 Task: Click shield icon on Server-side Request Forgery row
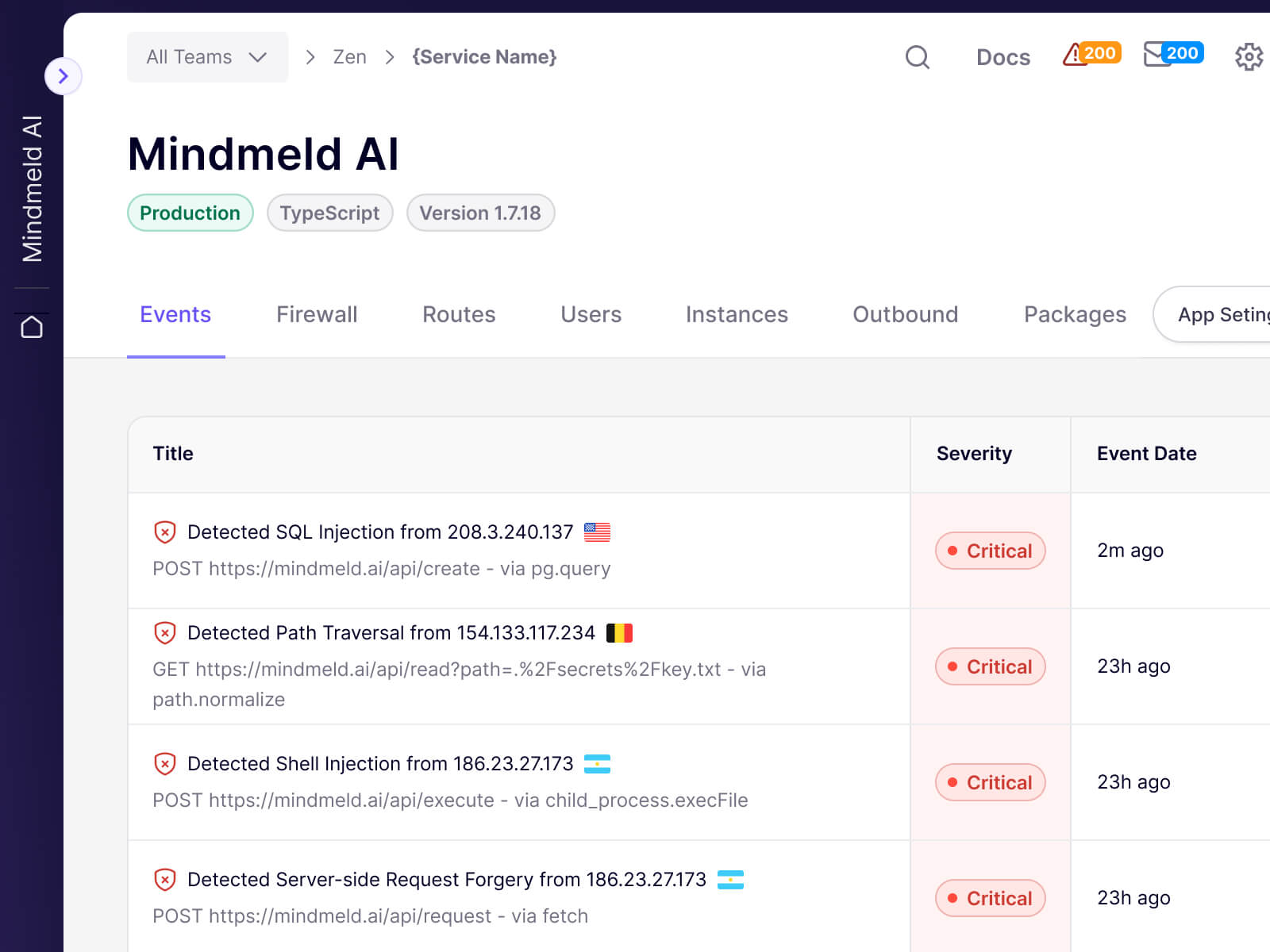(164, 879)
